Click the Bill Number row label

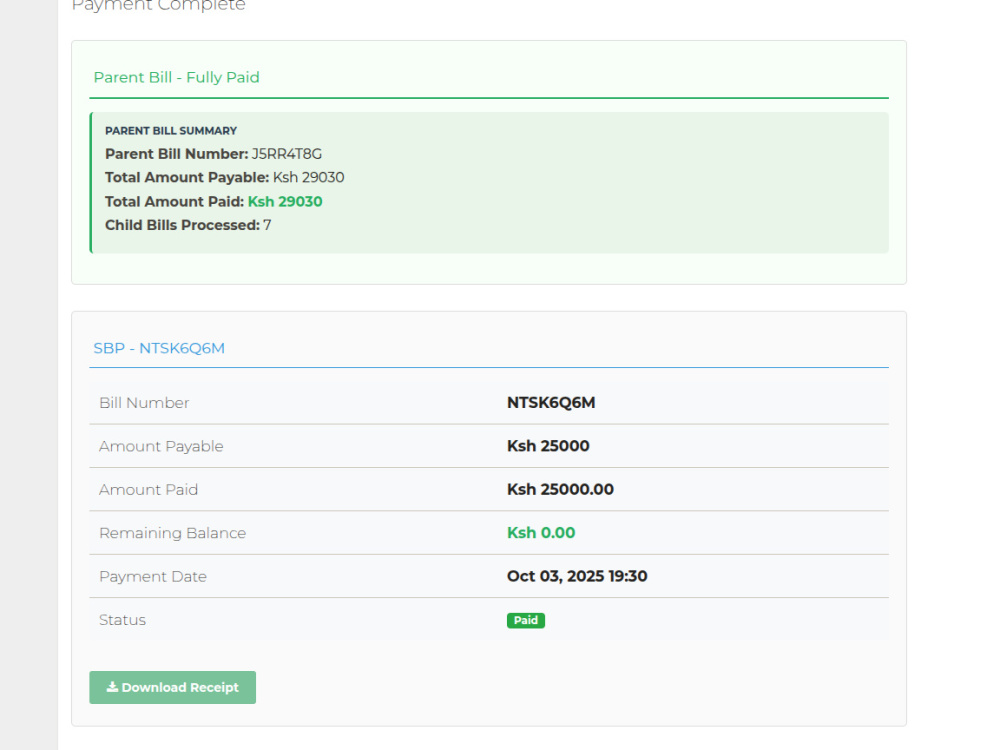pyautogui.click(x=144, y=403)
